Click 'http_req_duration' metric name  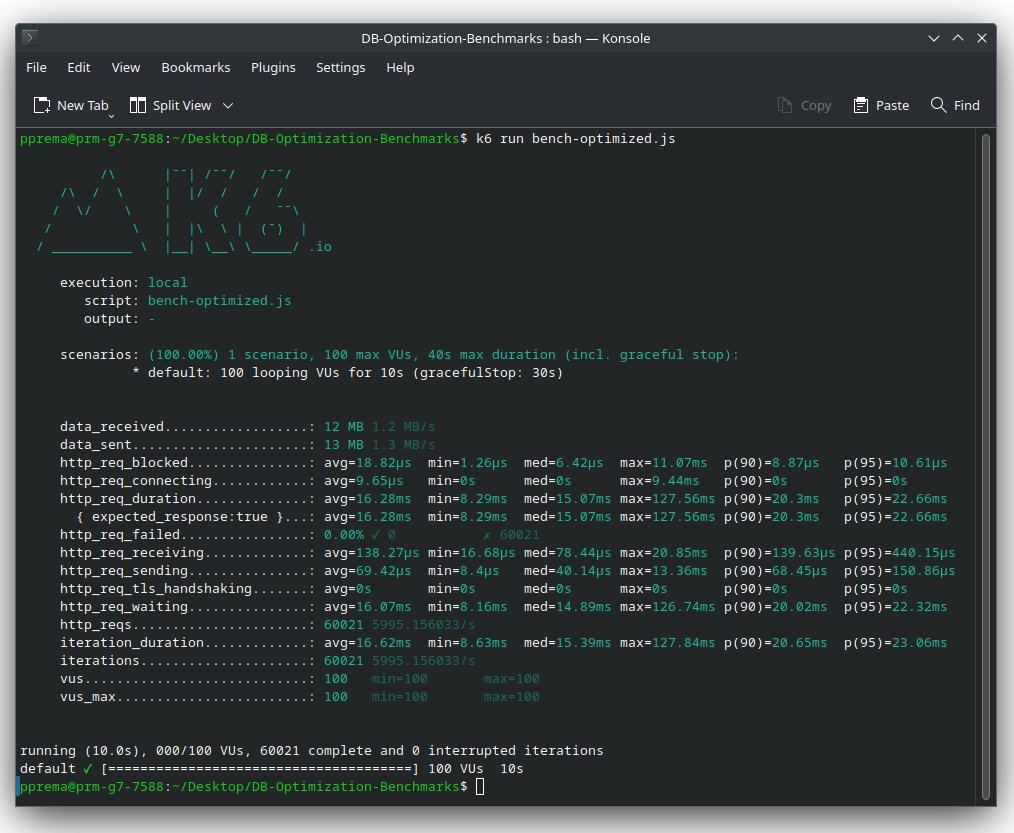127,499
